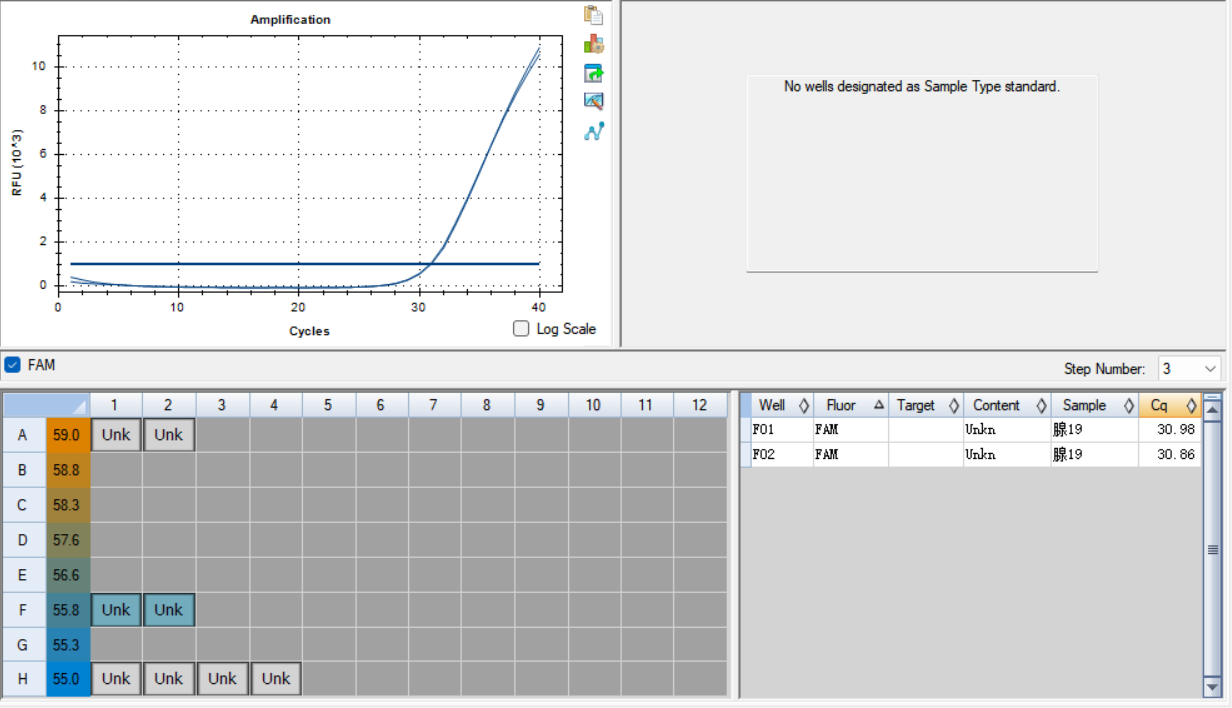This screenshot has height=708, width=1232.
Task: Enable the Log Scale checkbox
Action: [x=521, y=328]
